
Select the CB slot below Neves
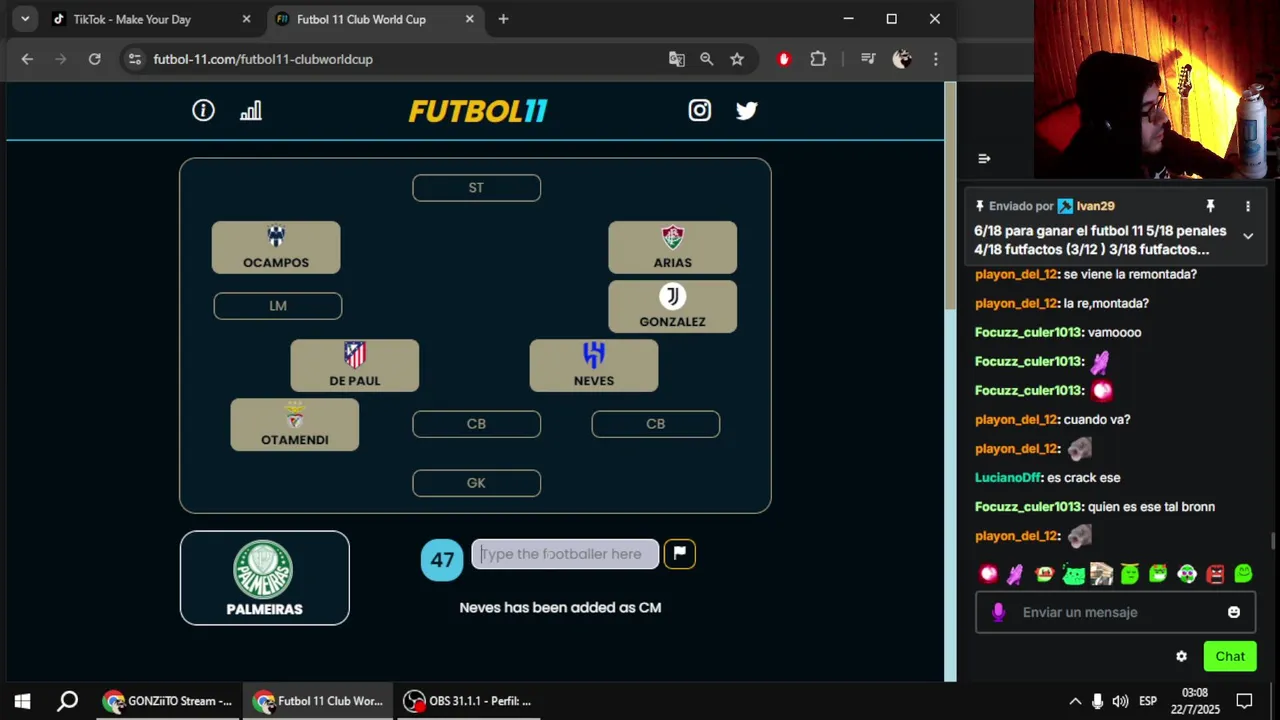point(655,424)
